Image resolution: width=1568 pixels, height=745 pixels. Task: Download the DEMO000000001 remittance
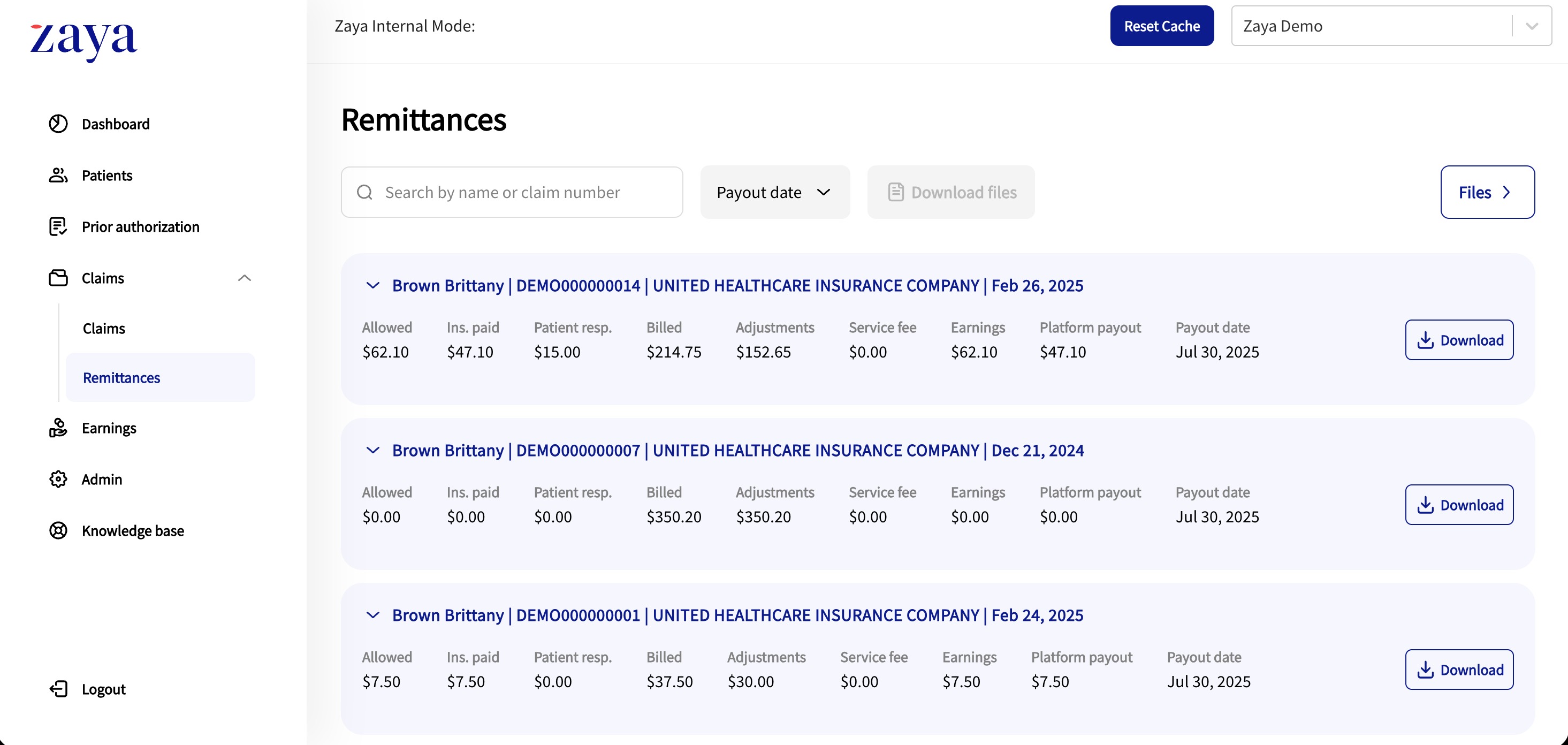pyautogui.click(x=1458, y=670)
